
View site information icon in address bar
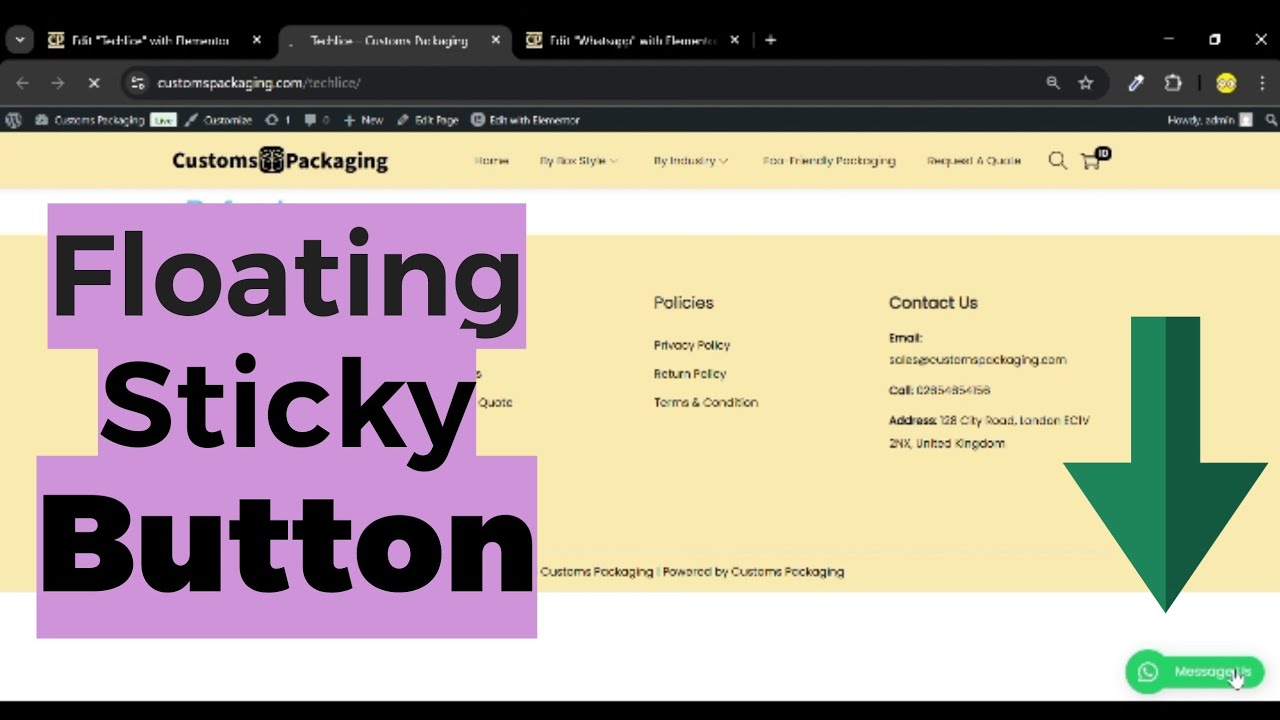click(139, 83)
